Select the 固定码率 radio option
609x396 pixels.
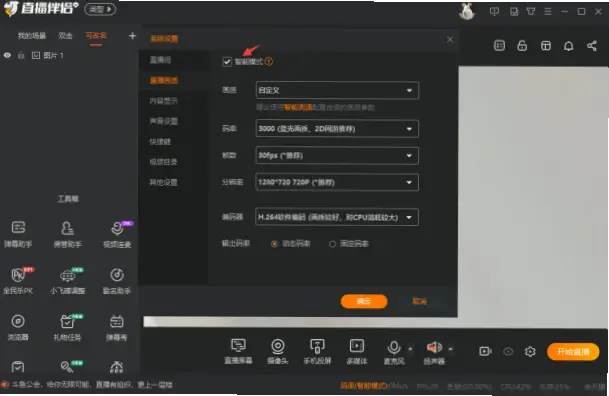tap(332, 244)
